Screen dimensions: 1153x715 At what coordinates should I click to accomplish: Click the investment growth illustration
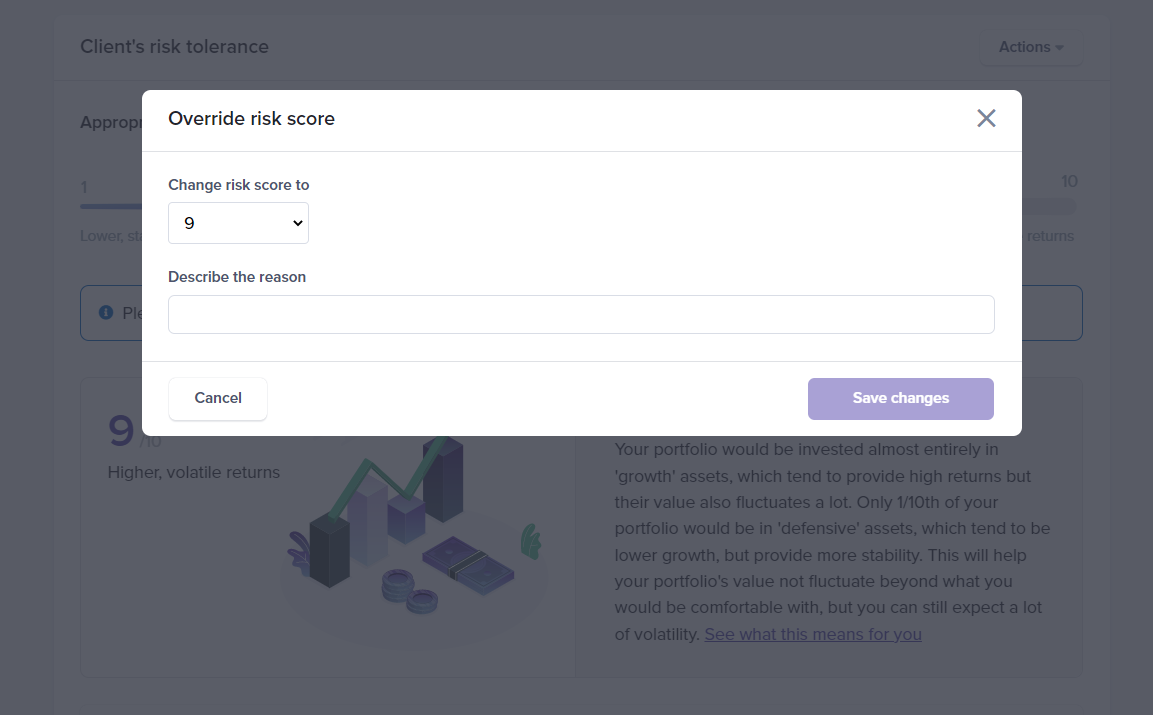click(412, 540)
